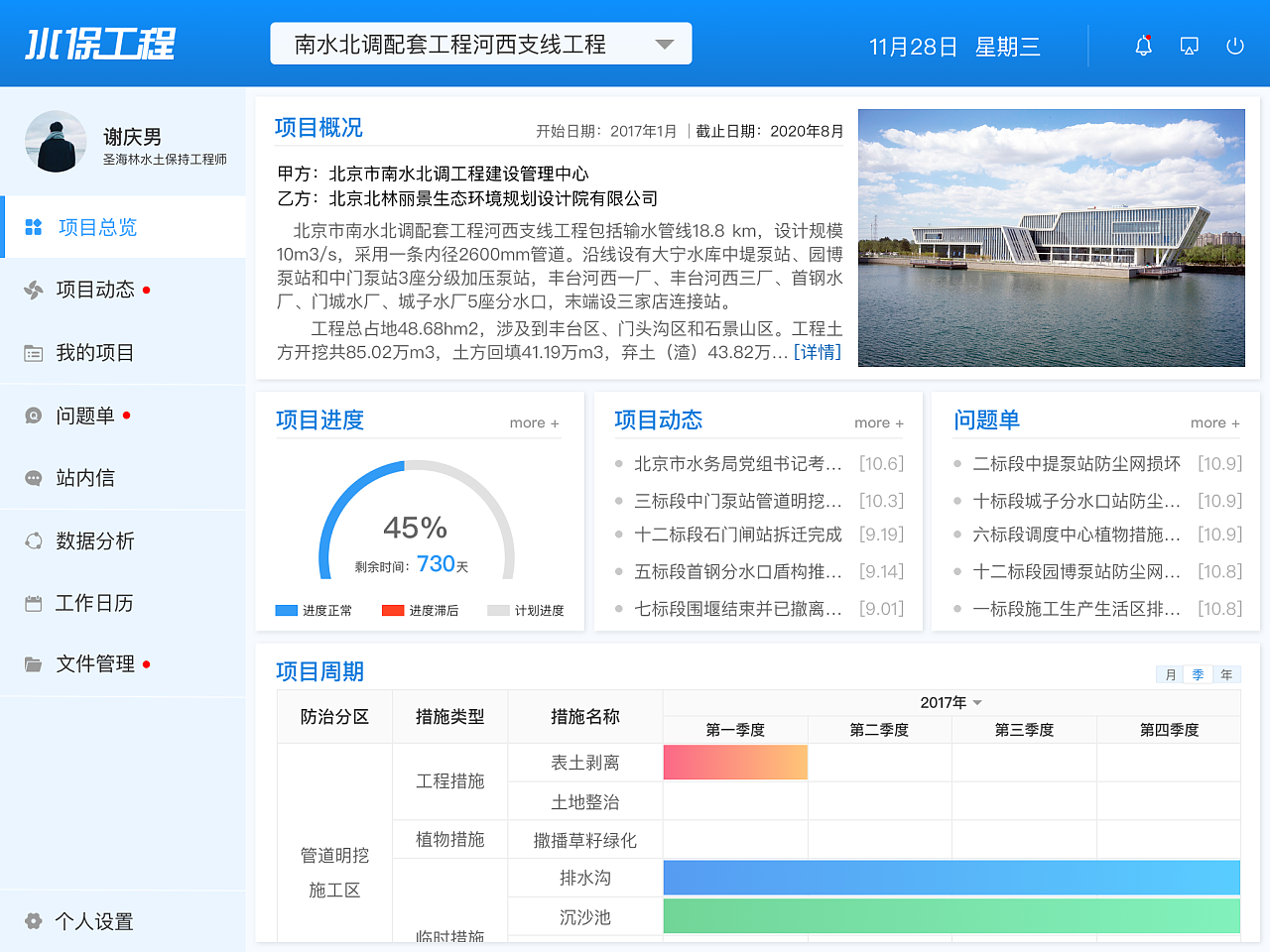Open 数据分析 menu item
Viewport: 1270px width, 952px height.
pos(123,540)
